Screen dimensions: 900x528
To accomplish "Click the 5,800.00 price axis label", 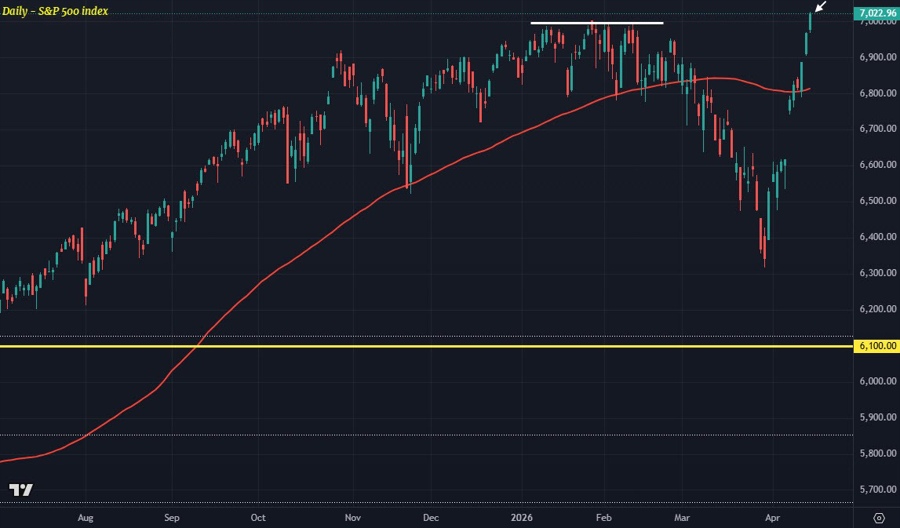I will [878, 453].
